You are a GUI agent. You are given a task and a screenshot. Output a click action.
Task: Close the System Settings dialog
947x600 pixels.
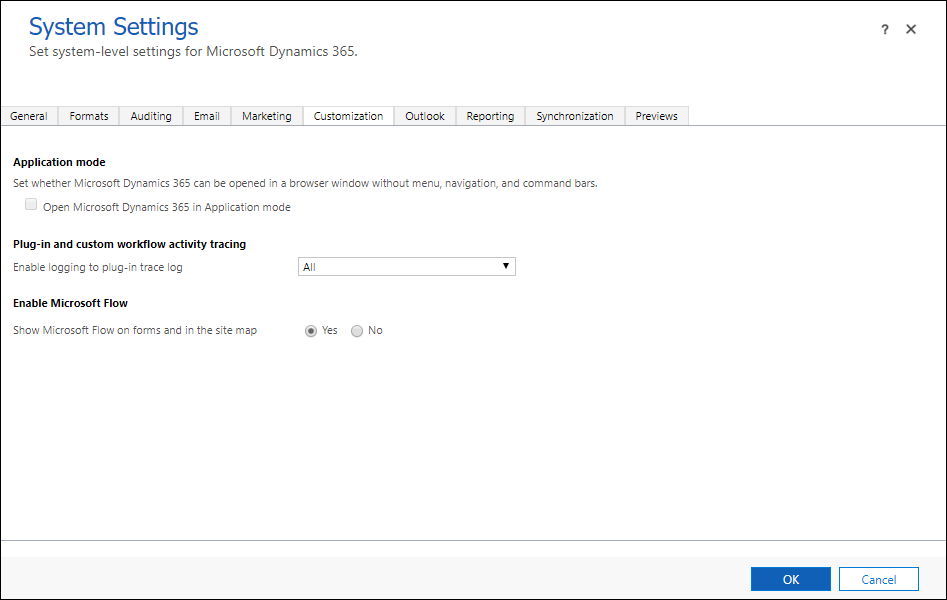[911, 29]
